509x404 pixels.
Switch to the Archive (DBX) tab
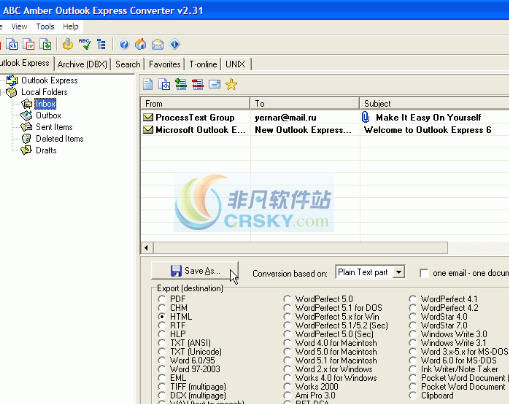tap(82, 64)
